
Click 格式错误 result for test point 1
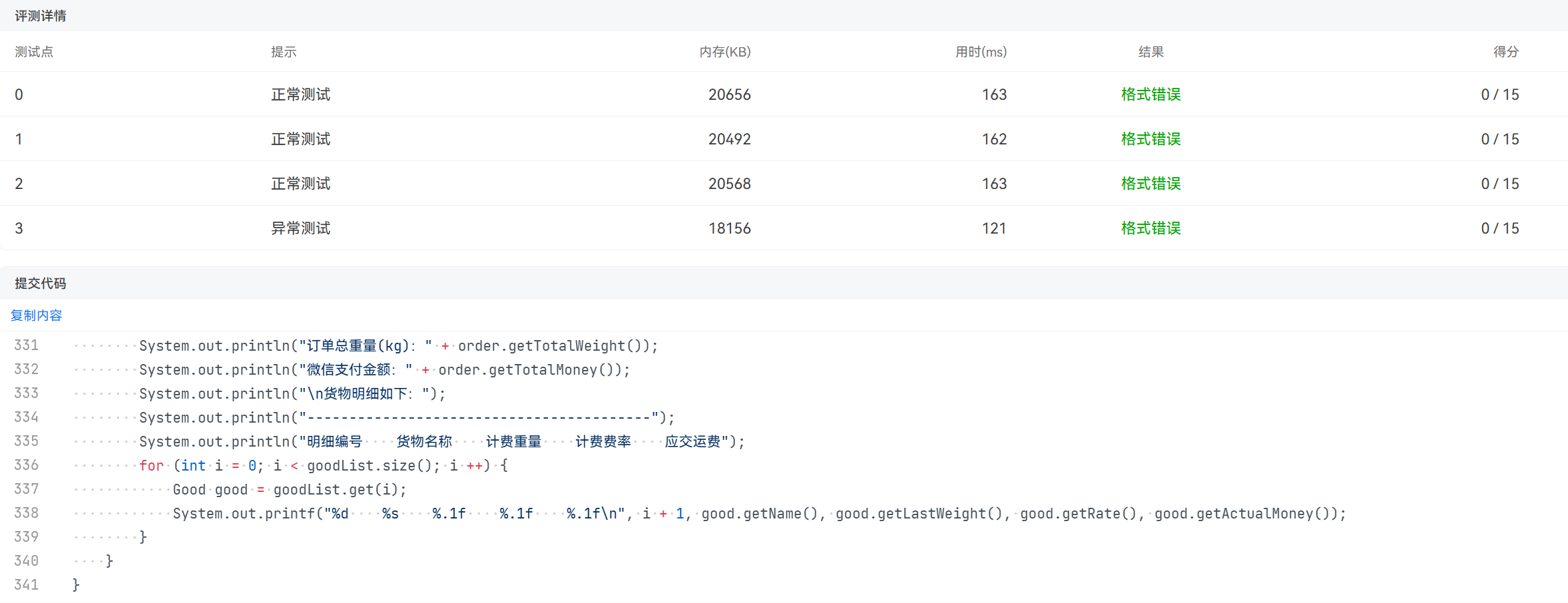pyautogui.click(x=1151, y=139)
